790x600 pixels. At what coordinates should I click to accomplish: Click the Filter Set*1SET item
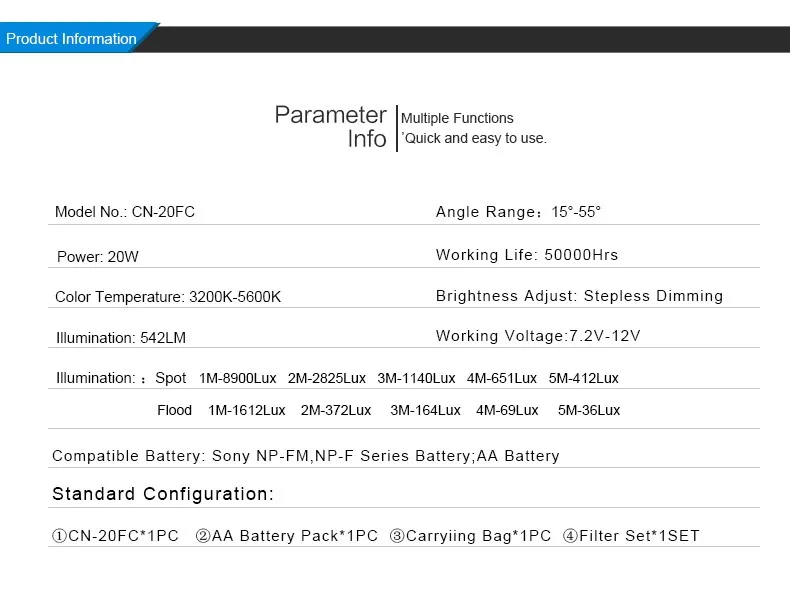[631, 536]
